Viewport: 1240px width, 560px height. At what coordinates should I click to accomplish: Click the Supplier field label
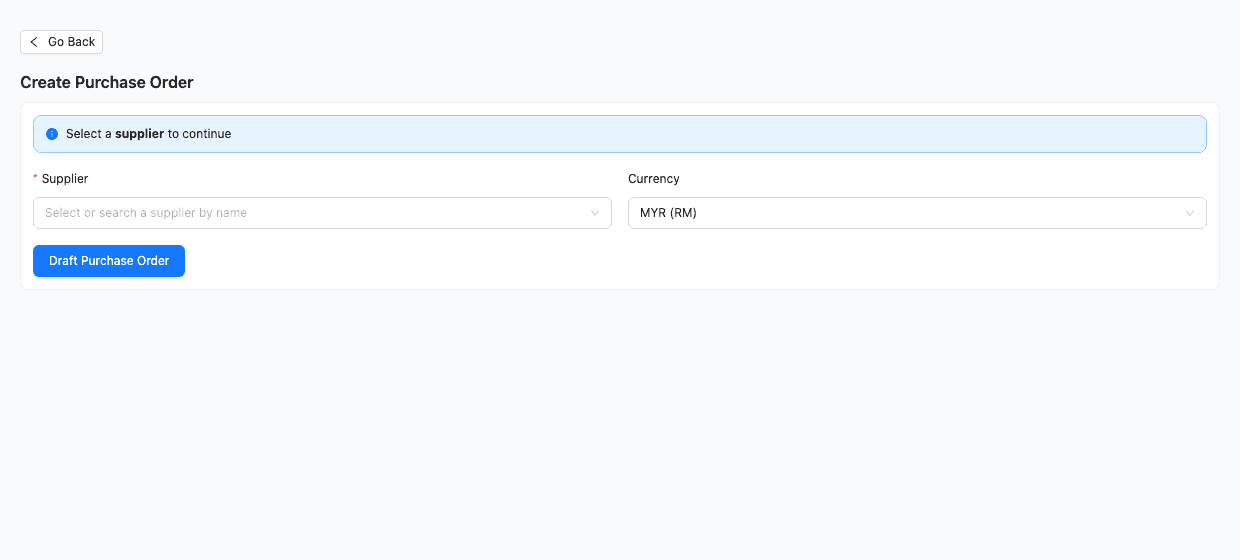tap(65, 179)
